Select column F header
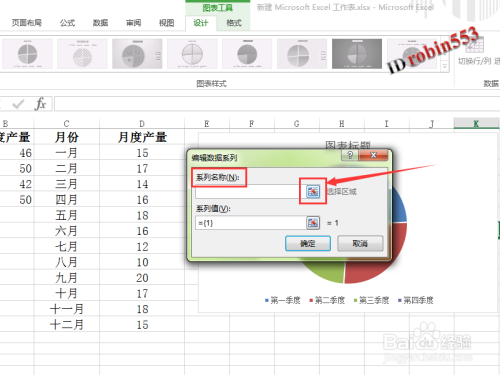This screenshot has height=375, width=500. [252, 124]
